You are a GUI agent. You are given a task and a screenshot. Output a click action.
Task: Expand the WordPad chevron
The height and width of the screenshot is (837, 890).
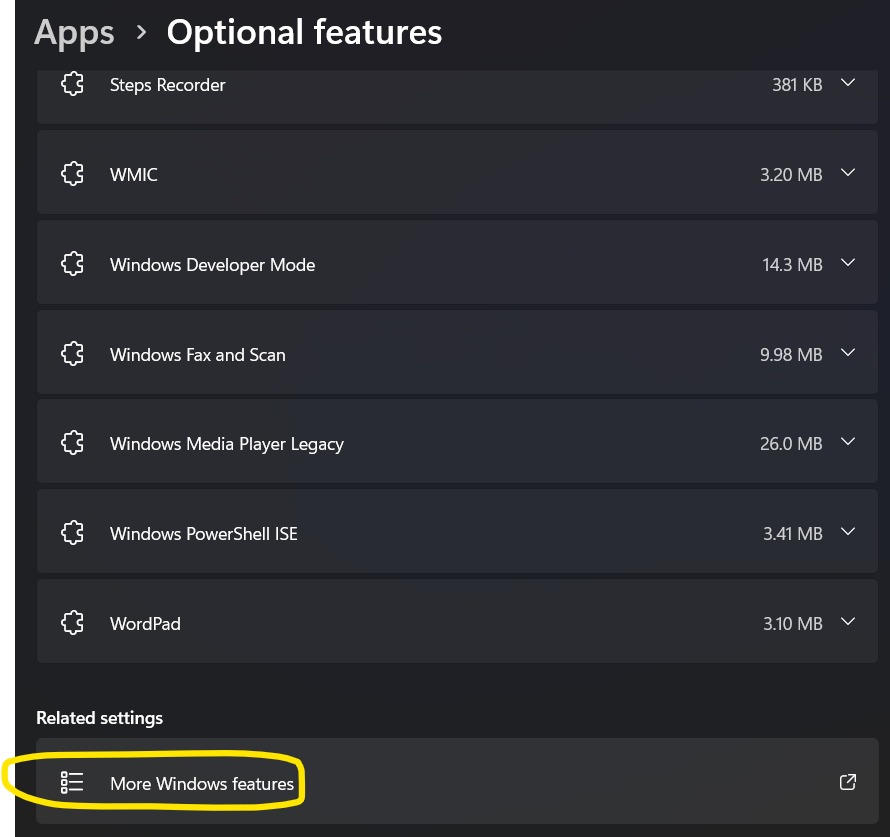848,622
